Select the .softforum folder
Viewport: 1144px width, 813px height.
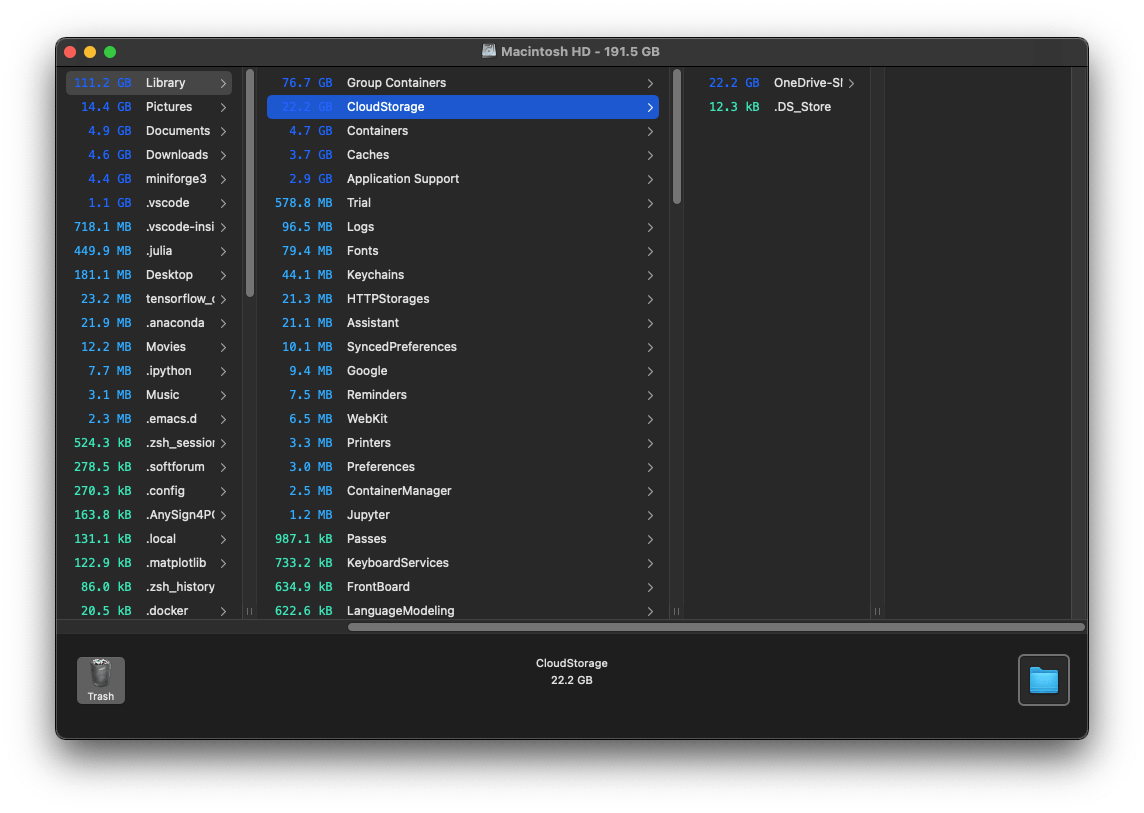[x=149, y=467]
